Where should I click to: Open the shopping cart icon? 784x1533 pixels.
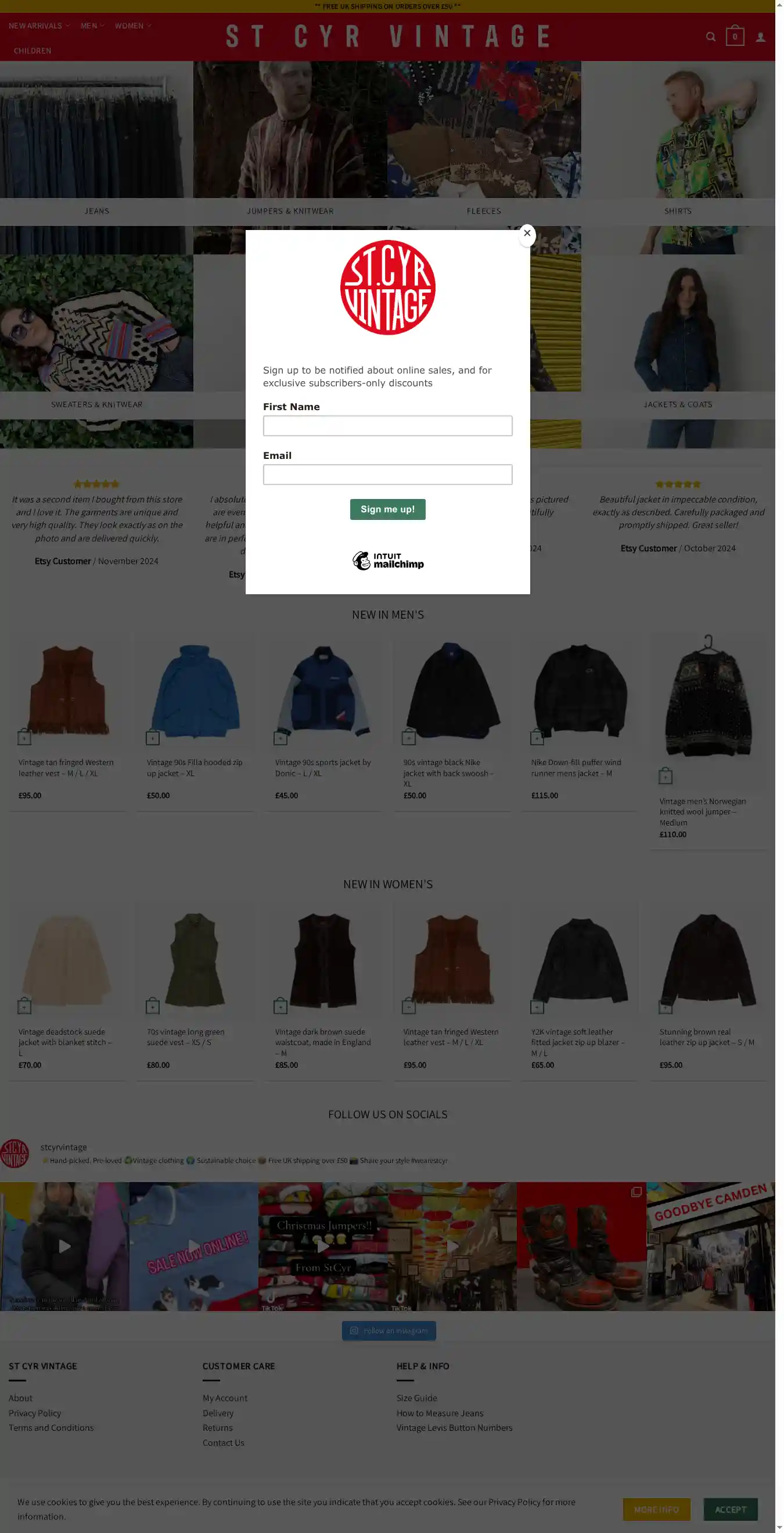pos(735,36)
